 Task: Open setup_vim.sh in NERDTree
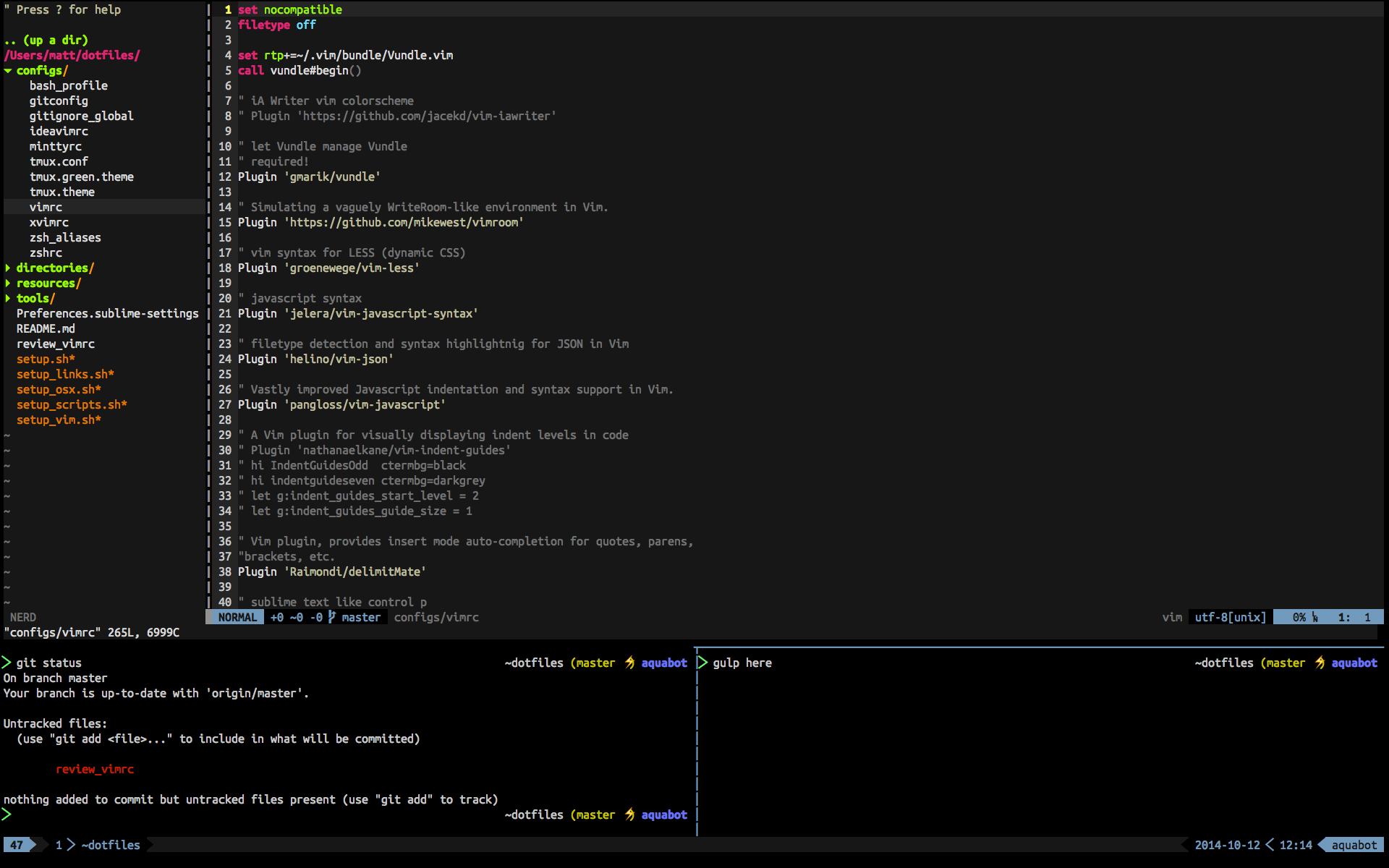pyautogui.click(x=58, y=420)
